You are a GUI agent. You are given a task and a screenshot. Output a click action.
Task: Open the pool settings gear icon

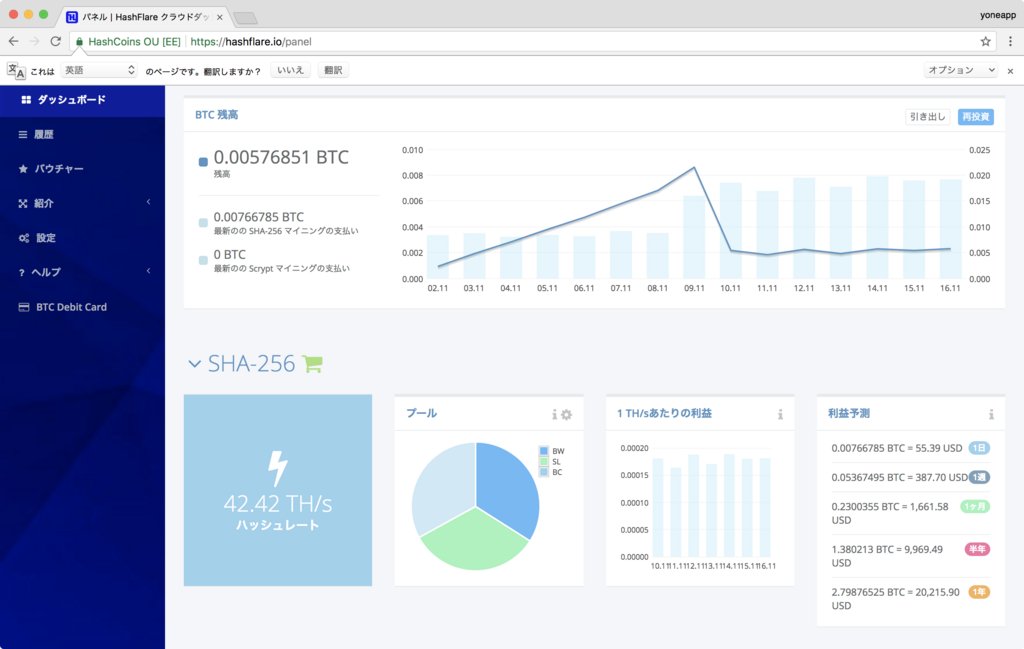[x=566, y=415]
